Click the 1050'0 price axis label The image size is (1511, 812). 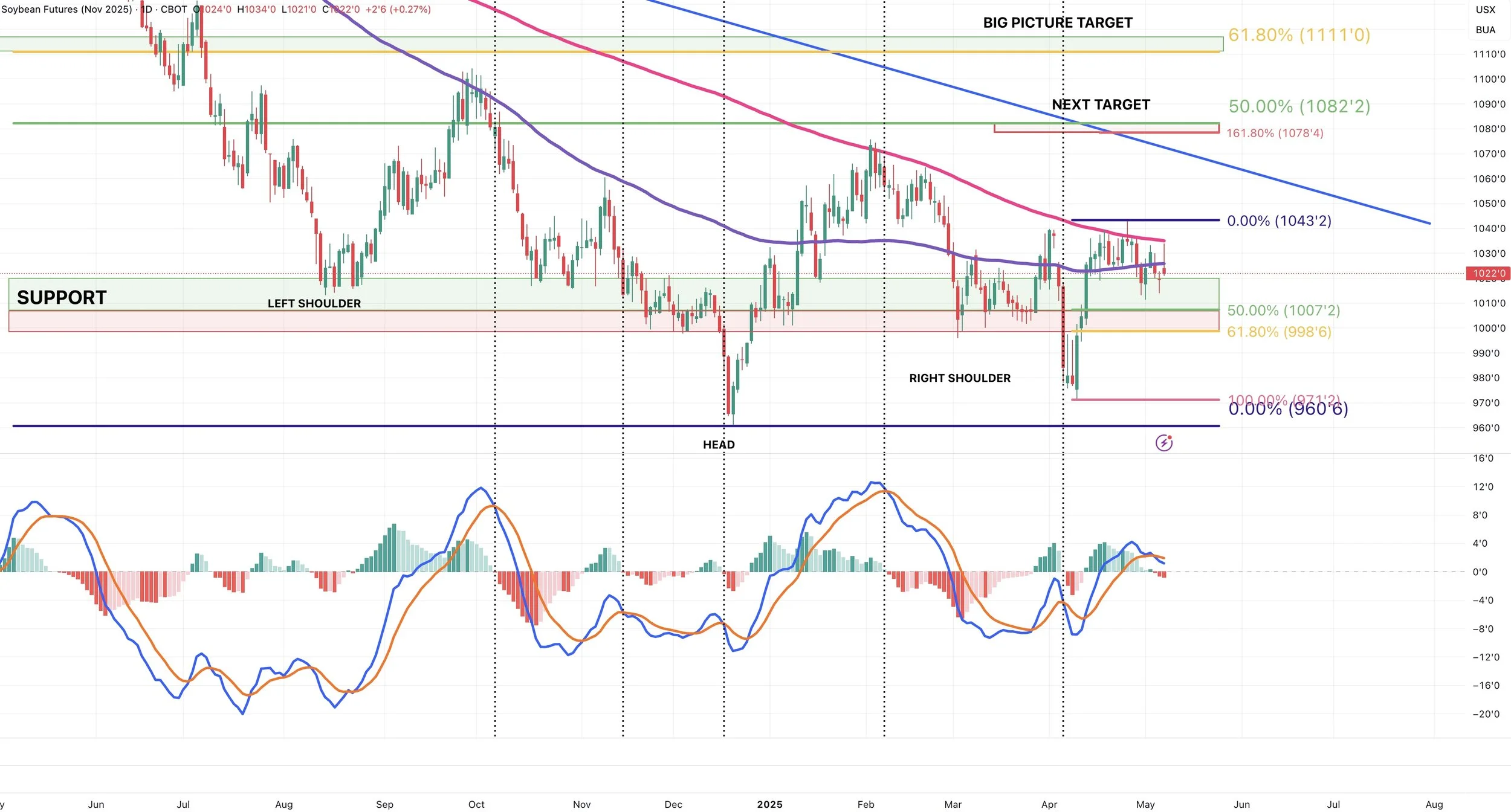[1489, 204]
